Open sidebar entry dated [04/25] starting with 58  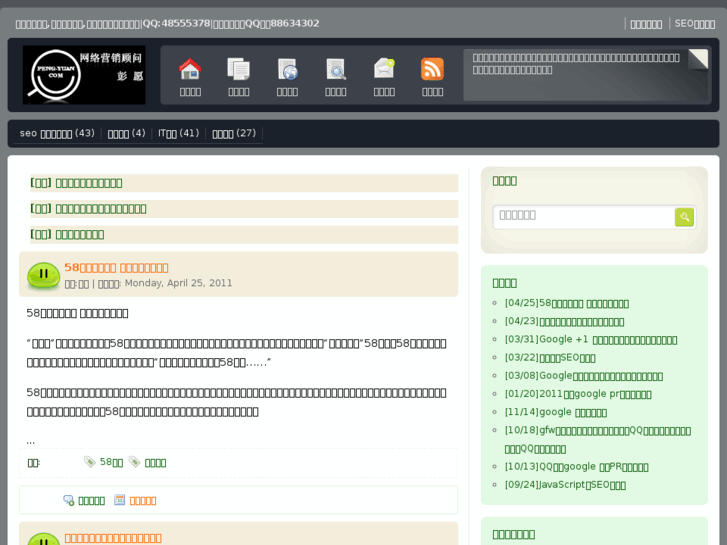tap(567, 303)
